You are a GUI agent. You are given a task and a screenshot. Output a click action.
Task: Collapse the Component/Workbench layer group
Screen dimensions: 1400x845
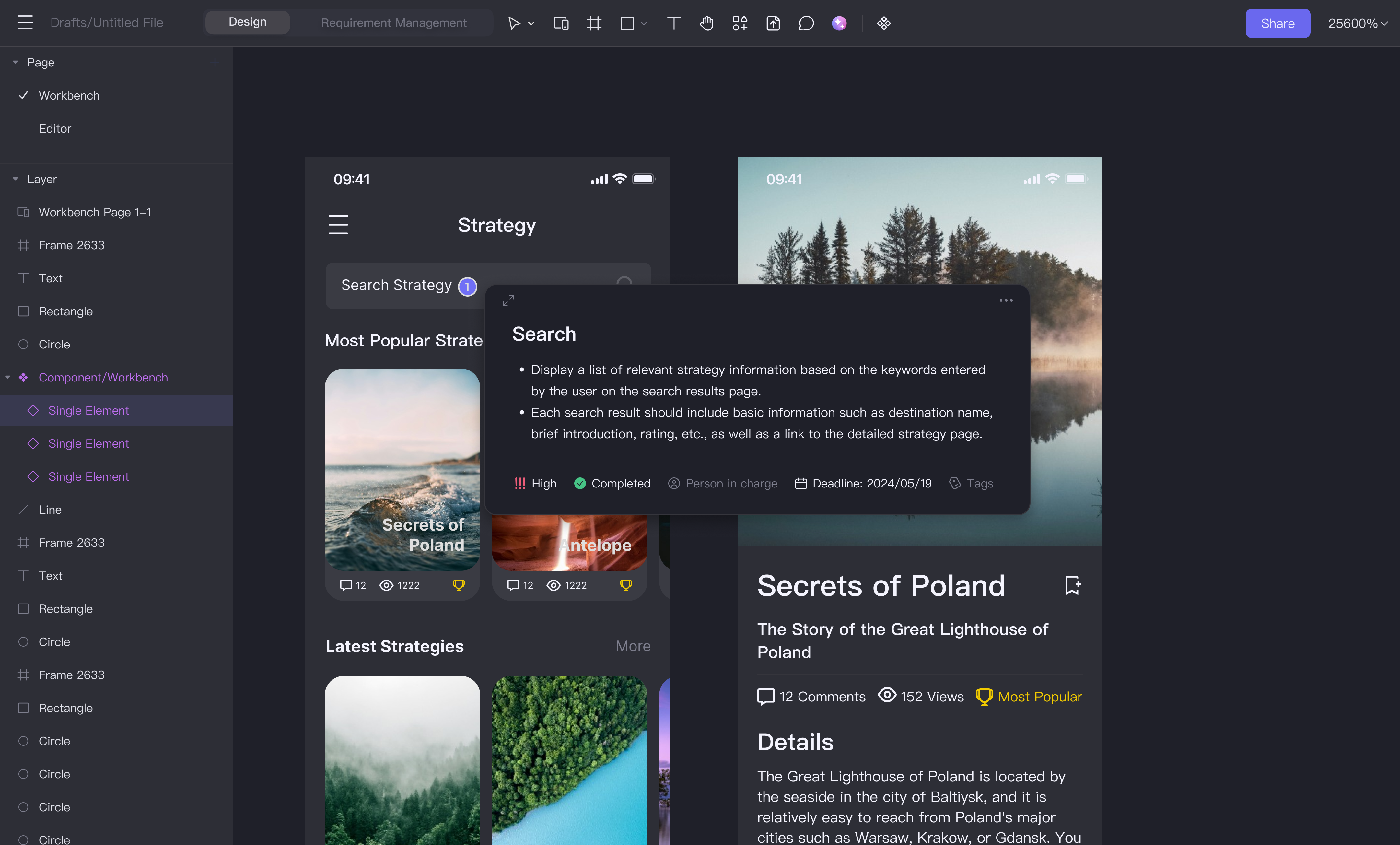[8, 377]
